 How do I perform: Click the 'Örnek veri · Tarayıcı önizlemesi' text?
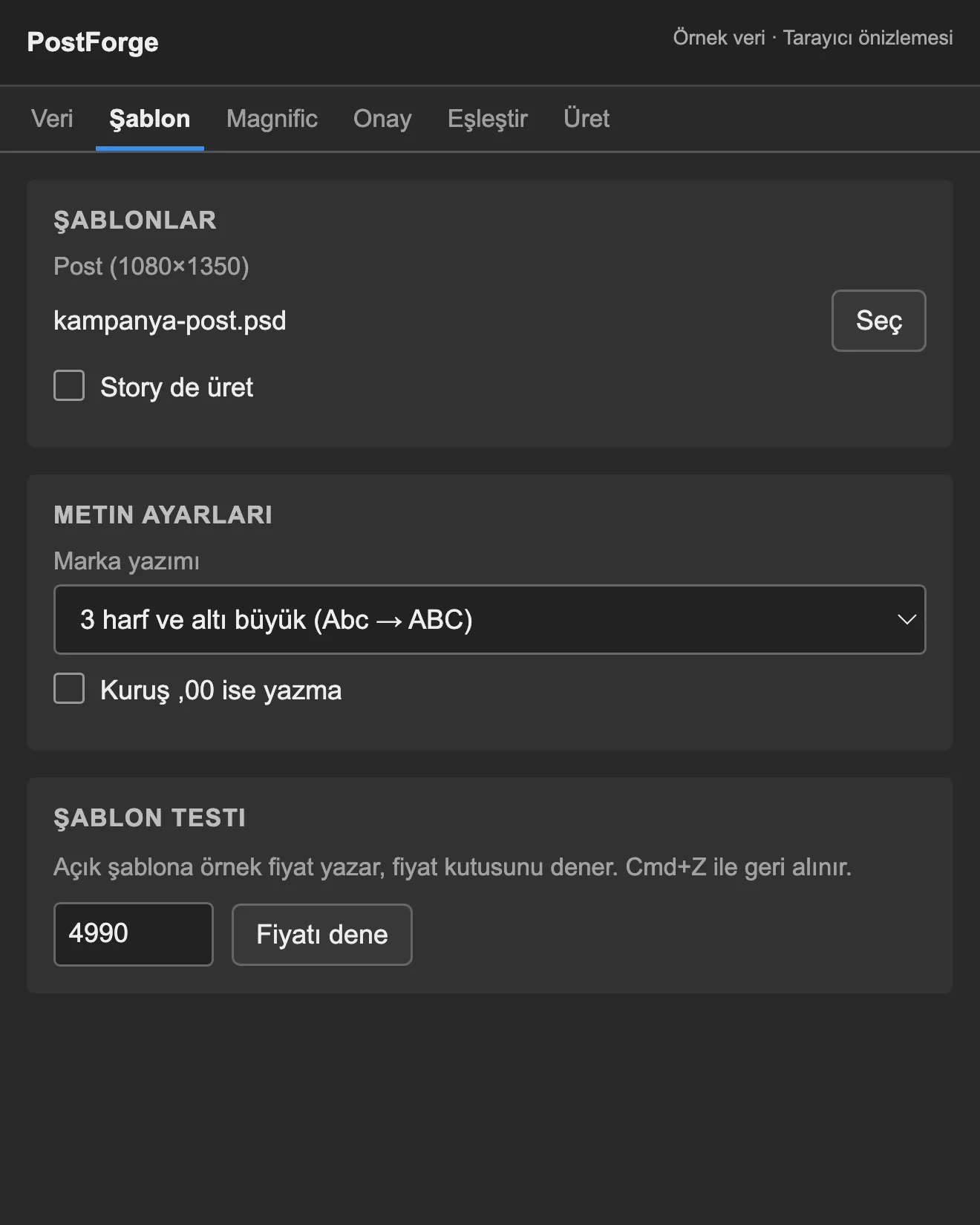pos(813,38)
